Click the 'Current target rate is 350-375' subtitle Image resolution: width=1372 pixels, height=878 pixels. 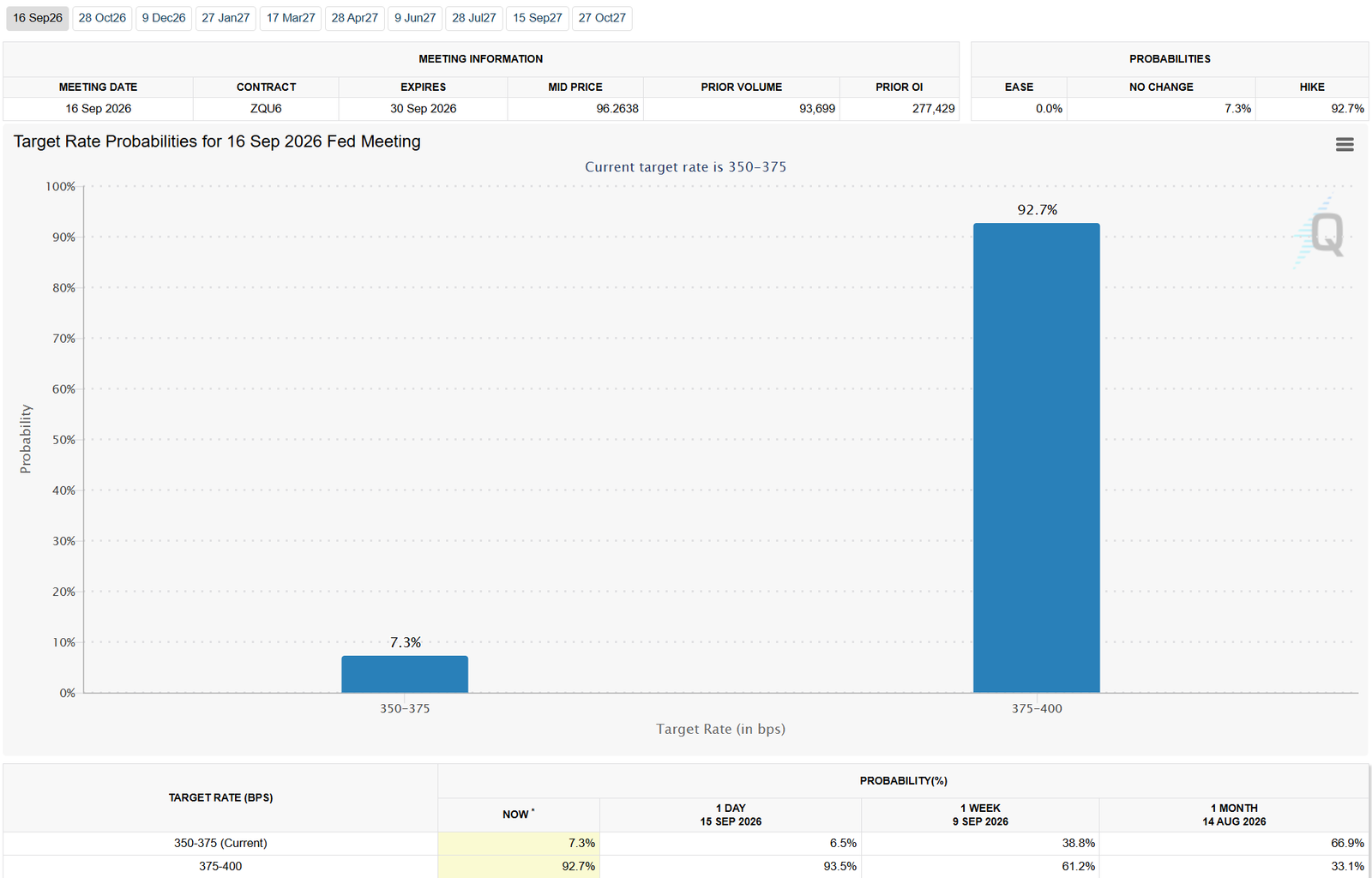685,167
